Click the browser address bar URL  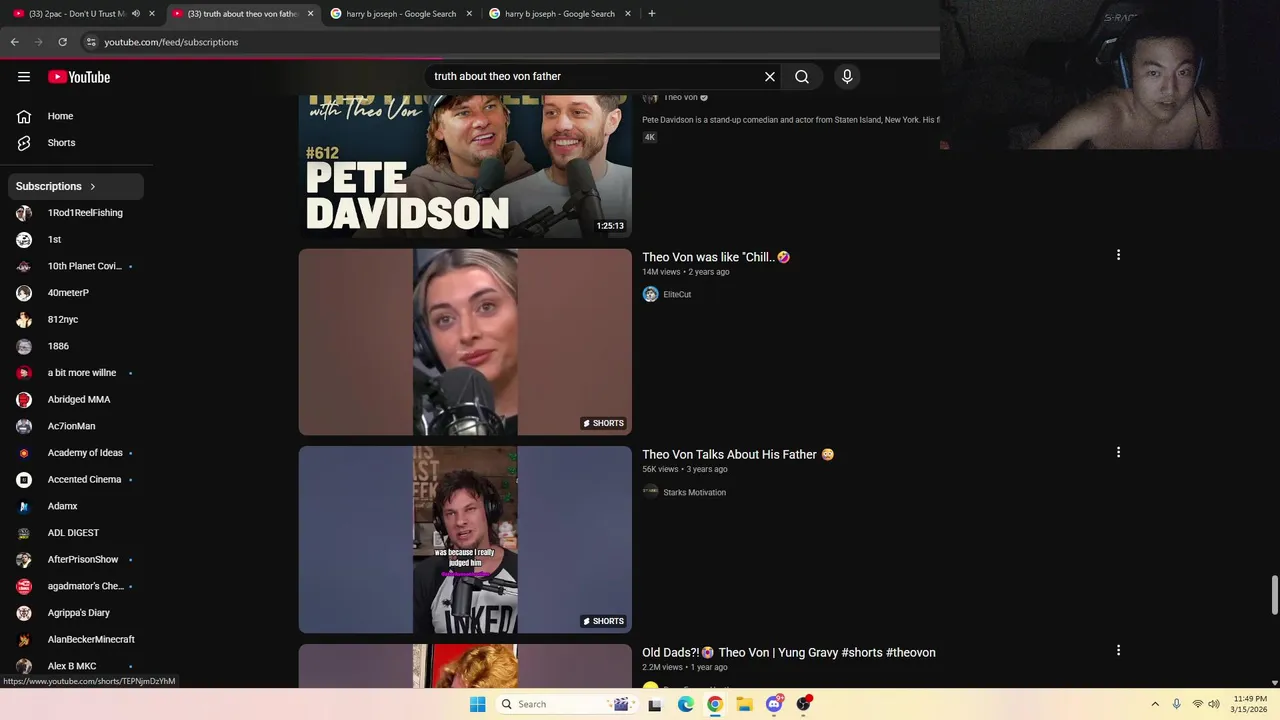[171, 42]
